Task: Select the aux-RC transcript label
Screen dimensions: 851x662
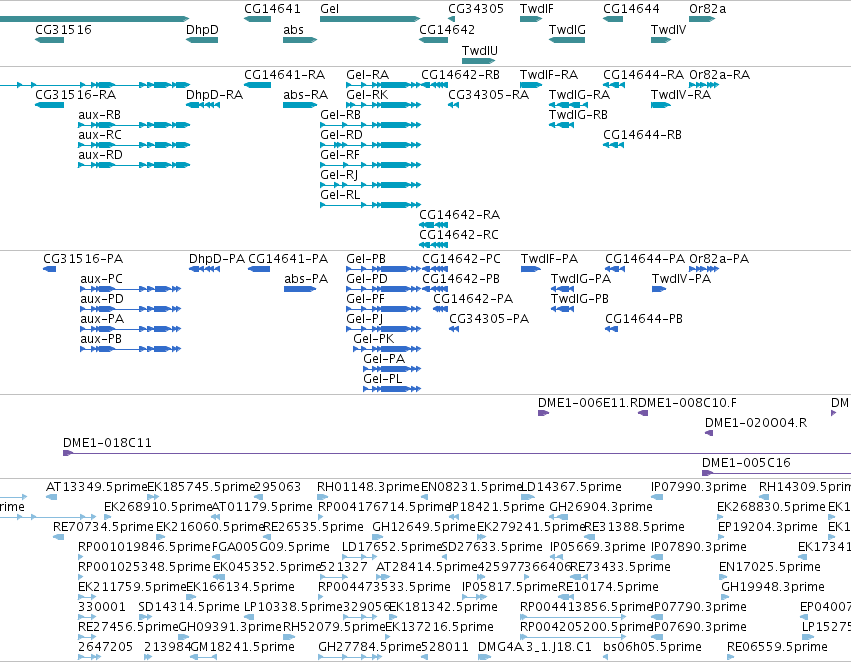Action: tap(99, 135)
